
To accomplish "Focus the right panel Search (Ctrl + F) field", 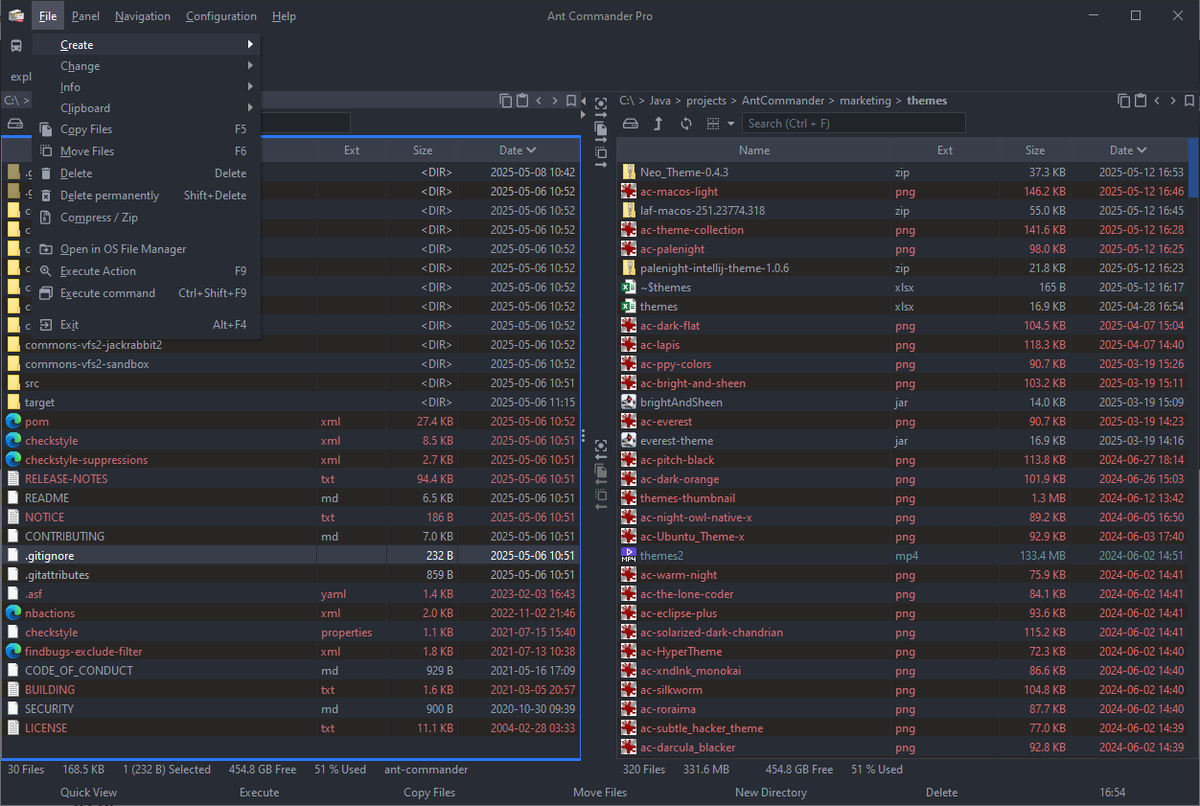I will tap(855, 123).
